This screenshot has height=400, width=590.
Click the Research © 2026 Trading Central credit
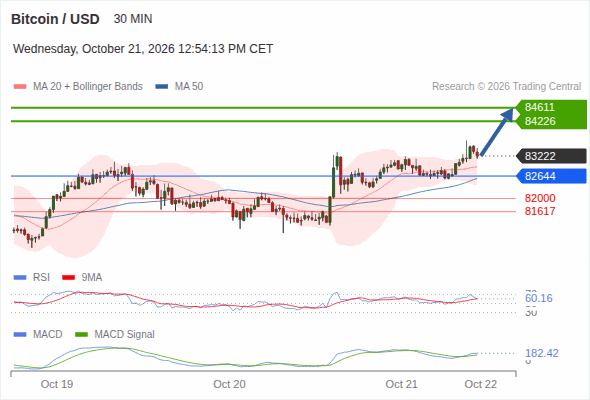506,87
